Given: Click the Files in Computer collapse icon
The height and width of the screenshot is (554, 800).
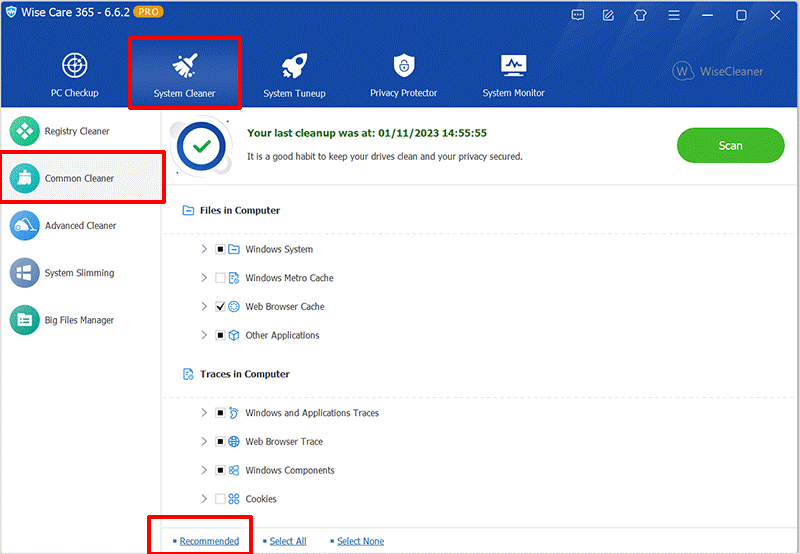Looking at the screenshot, I should [188, 210].
